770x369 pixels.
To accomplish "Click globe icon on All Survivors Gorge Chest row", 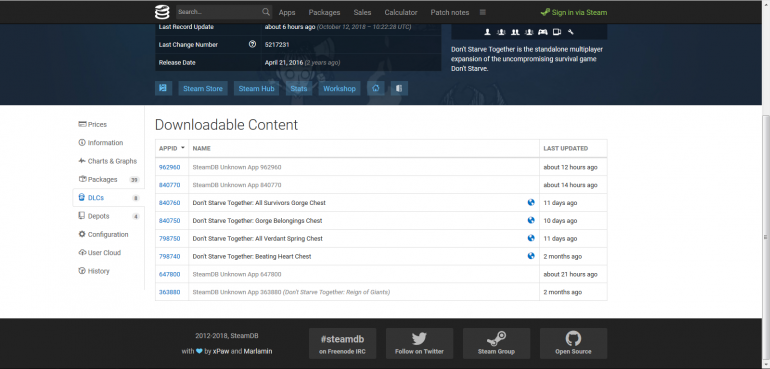I will click(x=531, y=202).
